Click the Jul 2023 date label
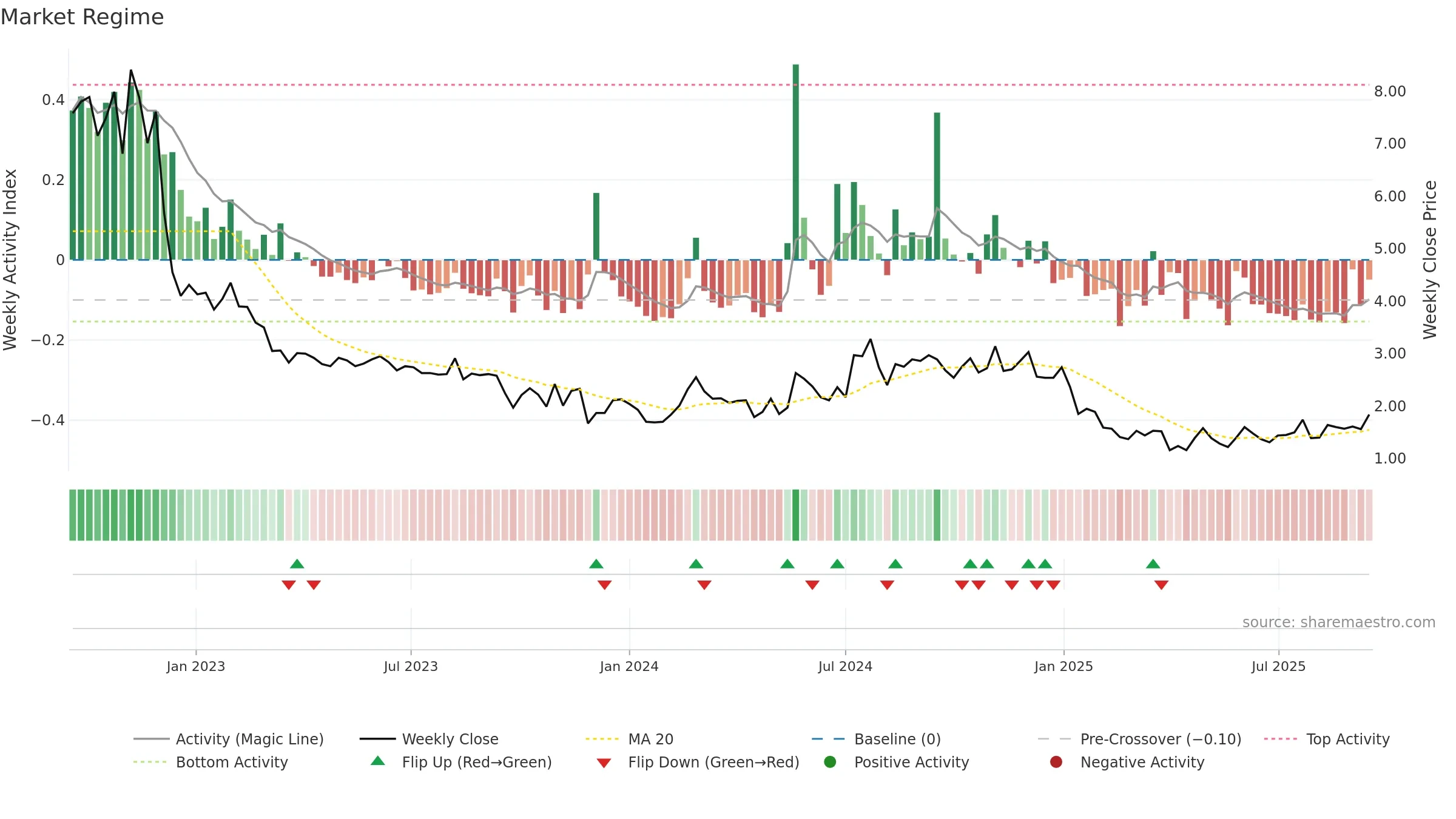 (x=411, y=666)
